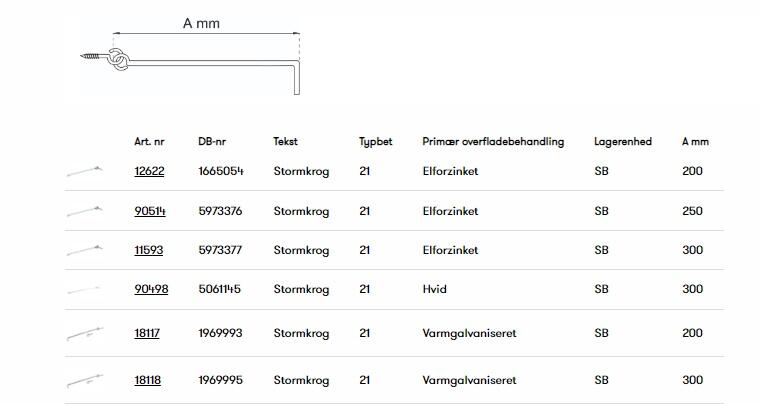Click the white hook thumbnail for 90498
761x404 pixels.
coord(85,290)
